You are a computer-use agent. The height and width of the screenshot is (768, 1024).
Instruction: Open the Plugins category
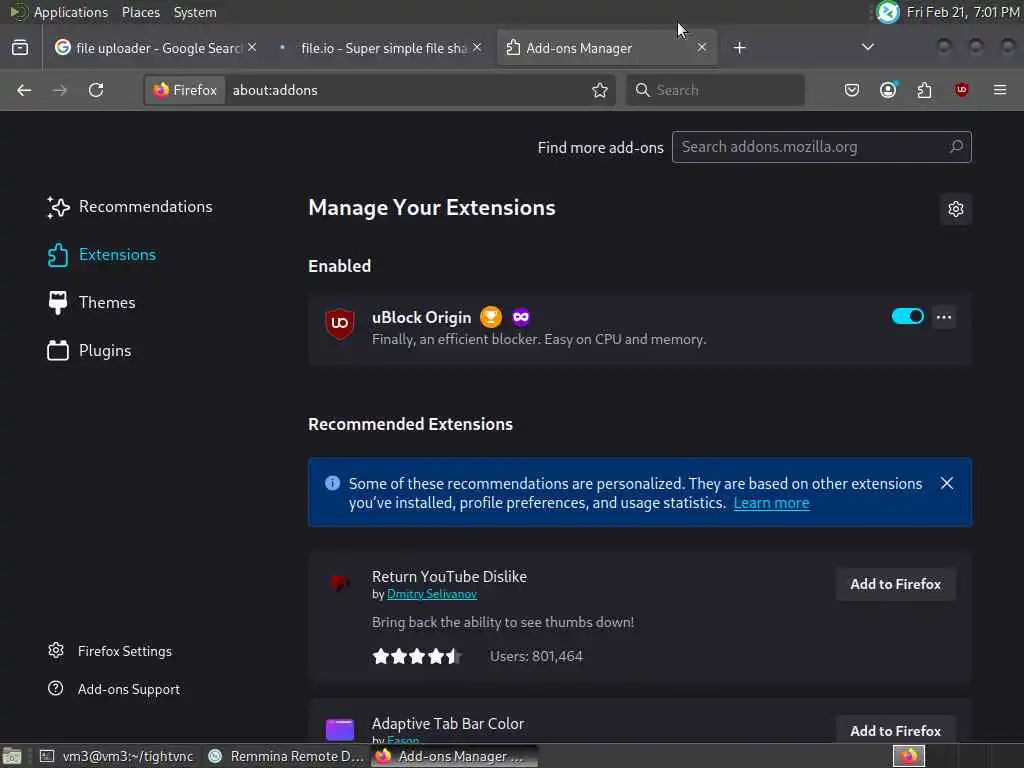pyautogui.click(x=89, y=351)
